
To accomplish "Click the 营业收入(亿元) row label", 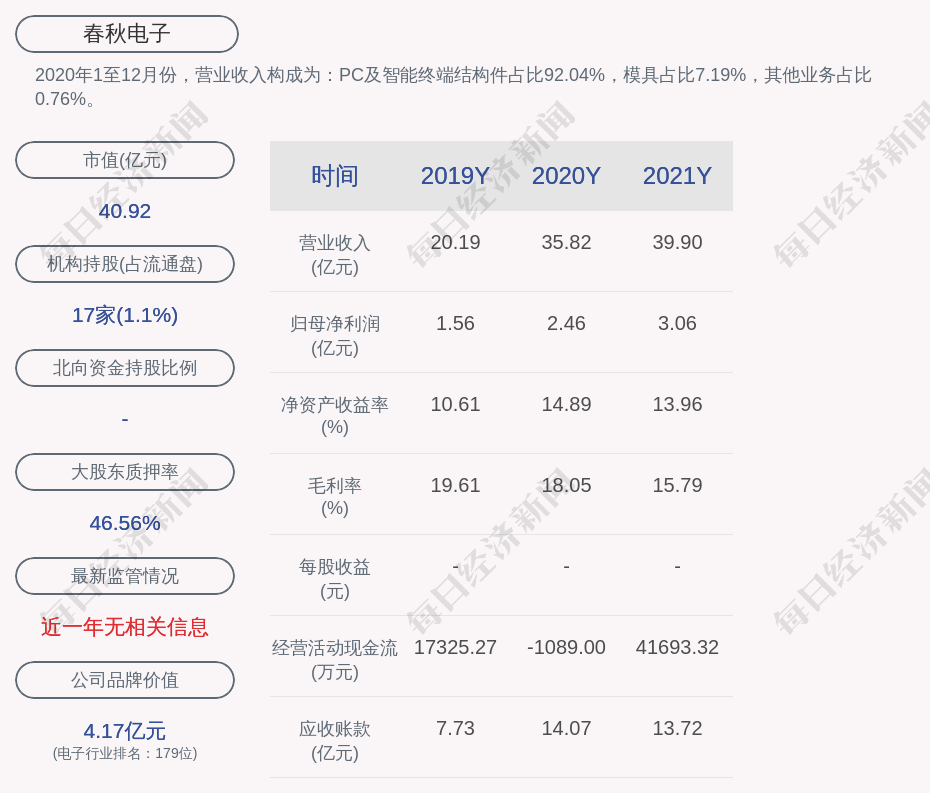I will [335, 255].
